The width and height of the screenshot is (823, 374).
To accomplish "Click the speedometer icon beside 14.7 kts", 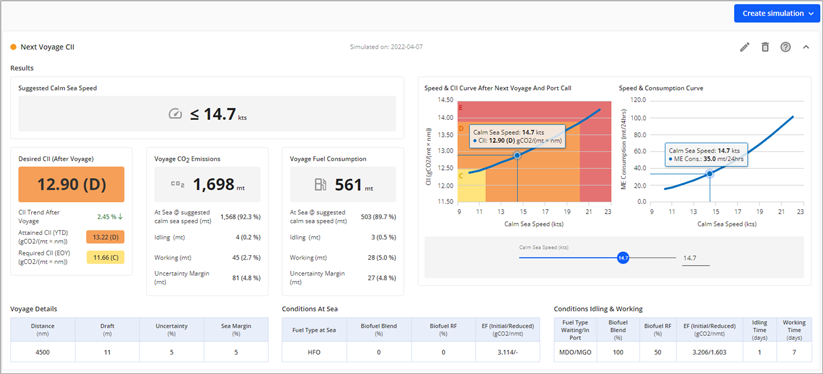I will 175,114.
